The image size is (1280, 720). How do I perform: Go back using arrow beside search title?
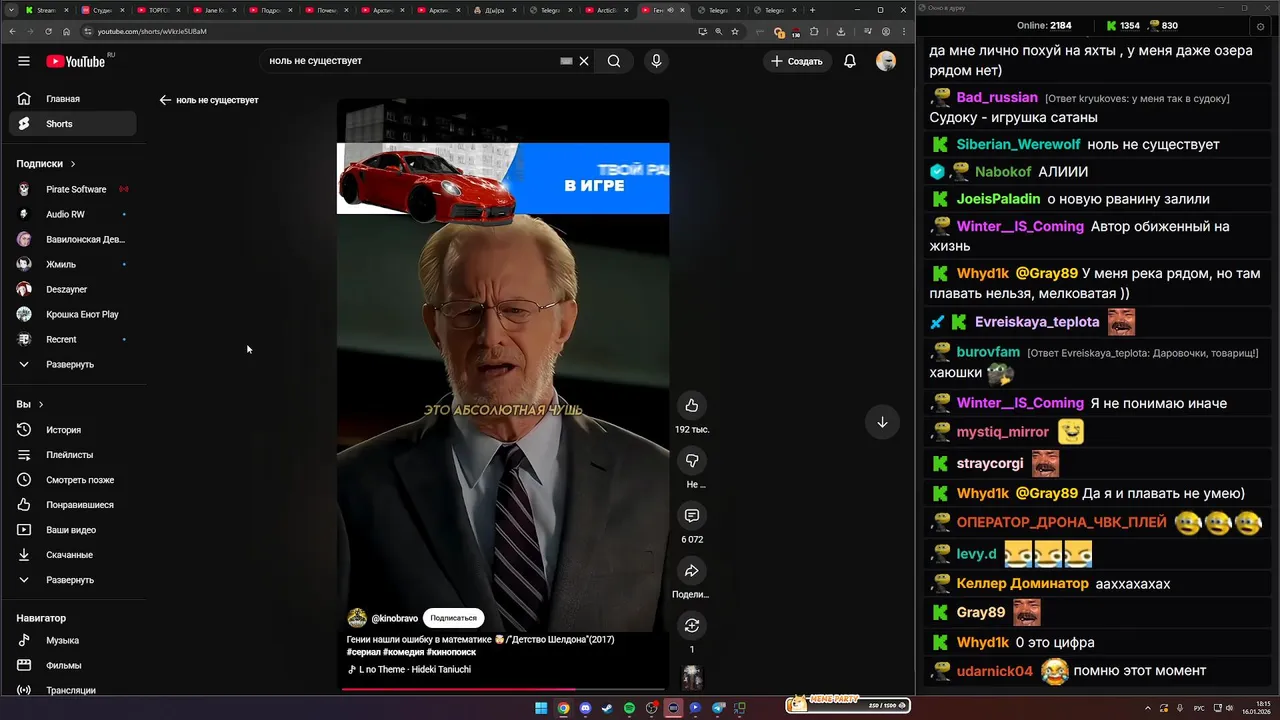tap(165, 100)
